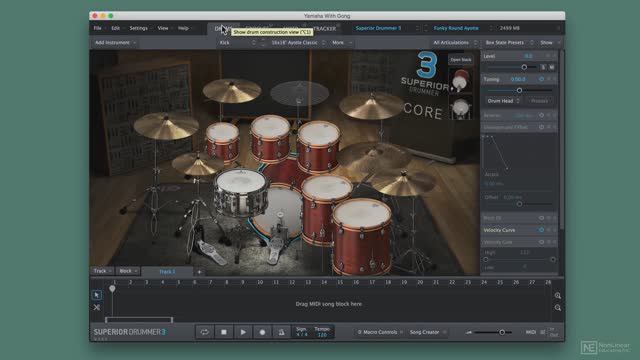The height and width of the screenshot is (360, 640).
Task: Open the Block menu dropdown
Action: [128, 271]
